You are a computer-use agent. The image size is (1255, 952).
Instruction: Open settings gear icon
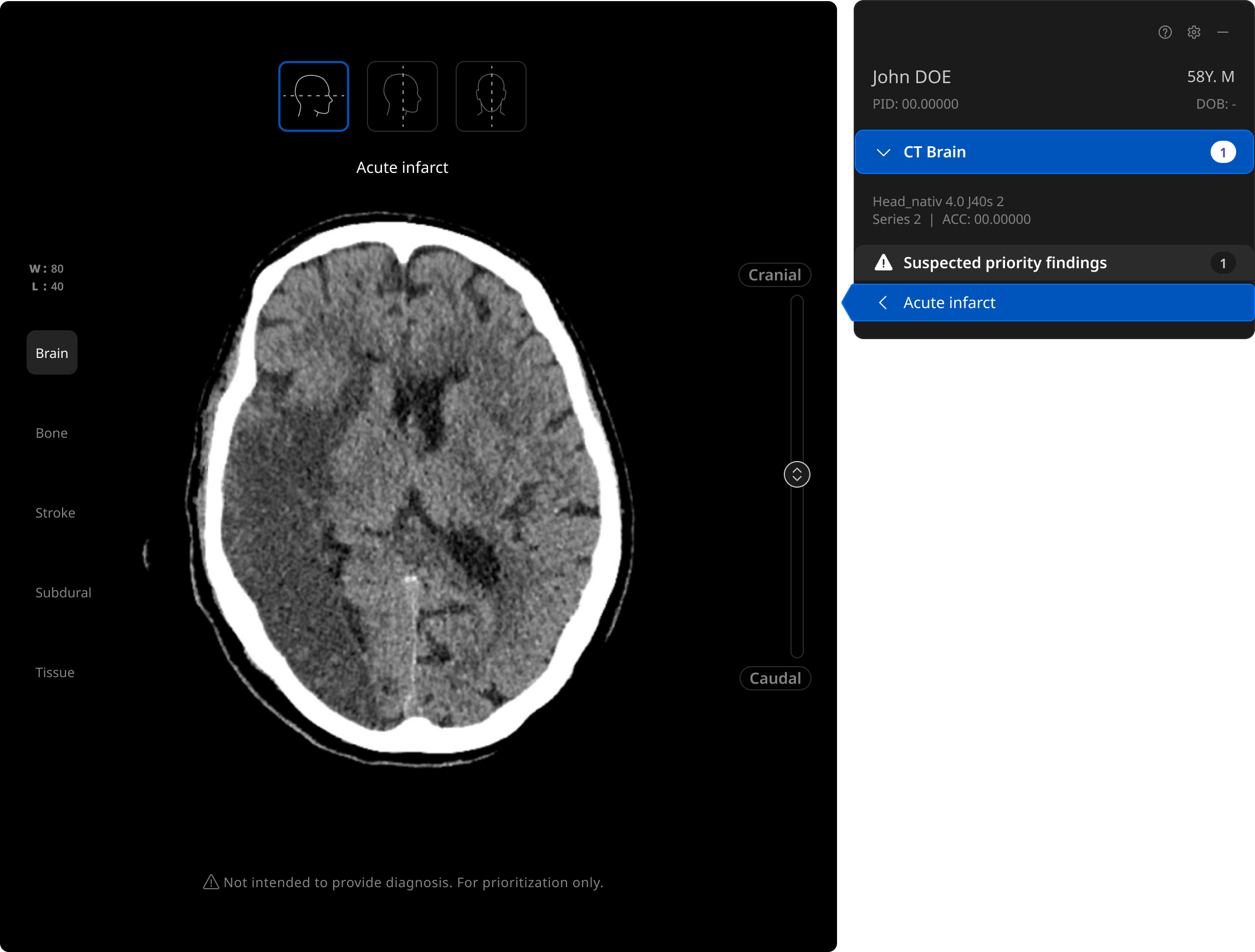click(1193, 32)
